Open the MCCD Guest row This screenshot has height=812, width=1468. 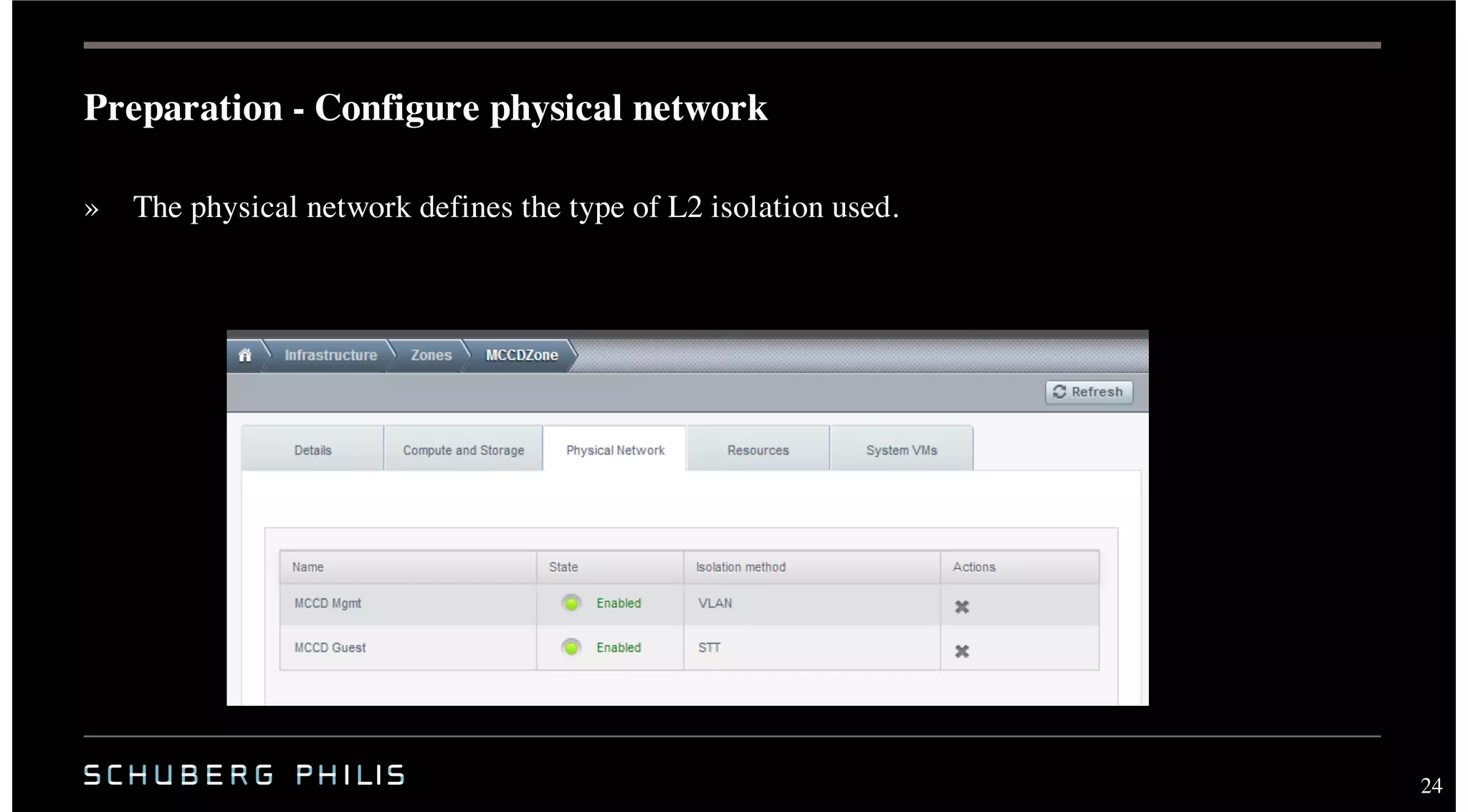(x=689, y=648)
